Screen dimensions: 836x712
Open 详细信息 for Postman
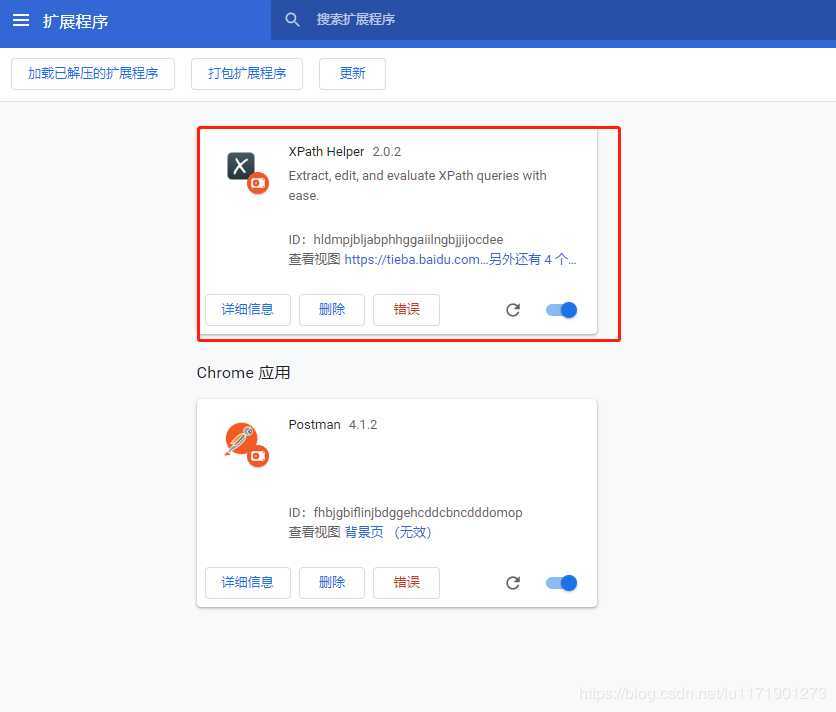pyautogui.click(x=247, y=582)
